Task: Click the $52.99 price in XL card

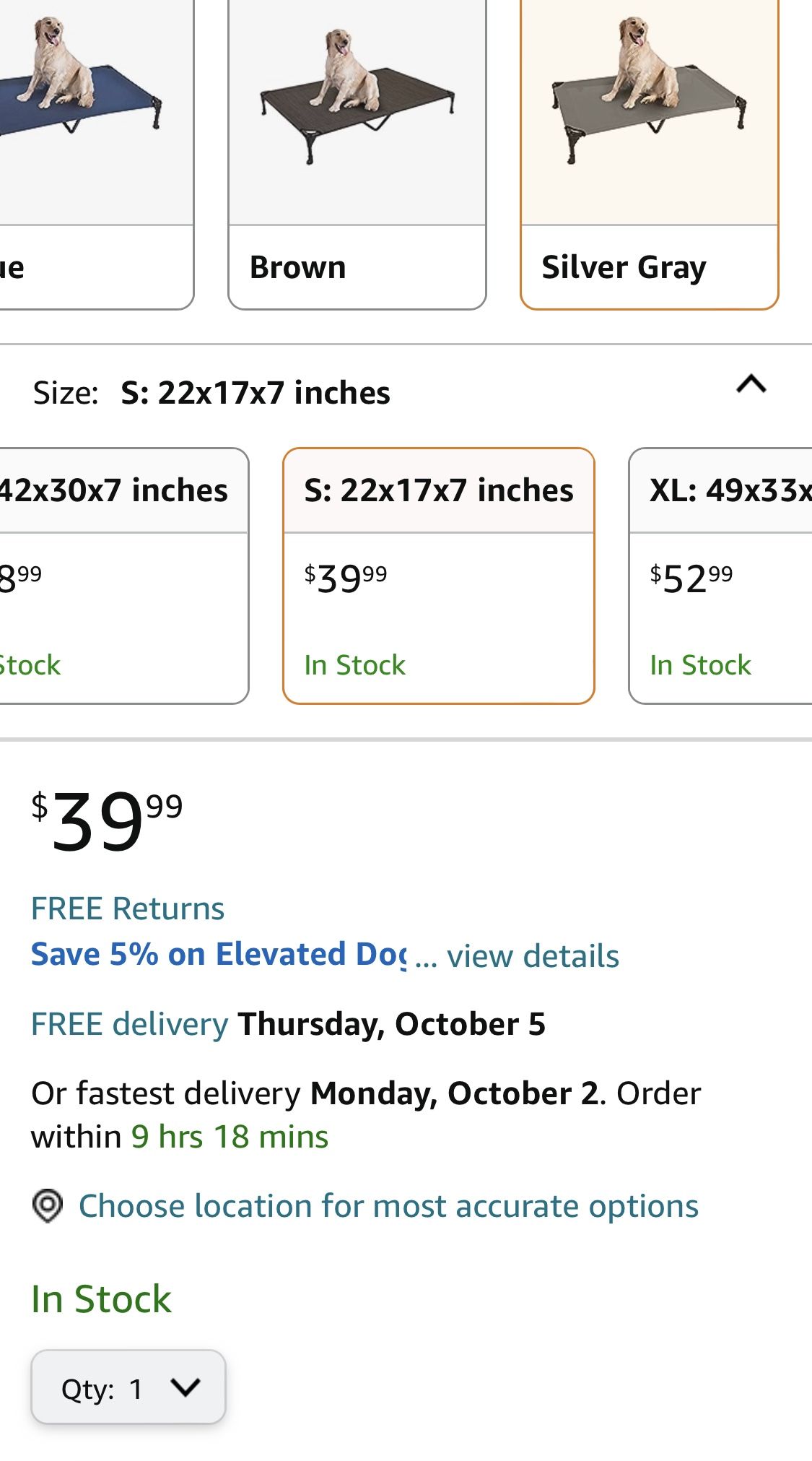Action: click(x=691, y=578)
